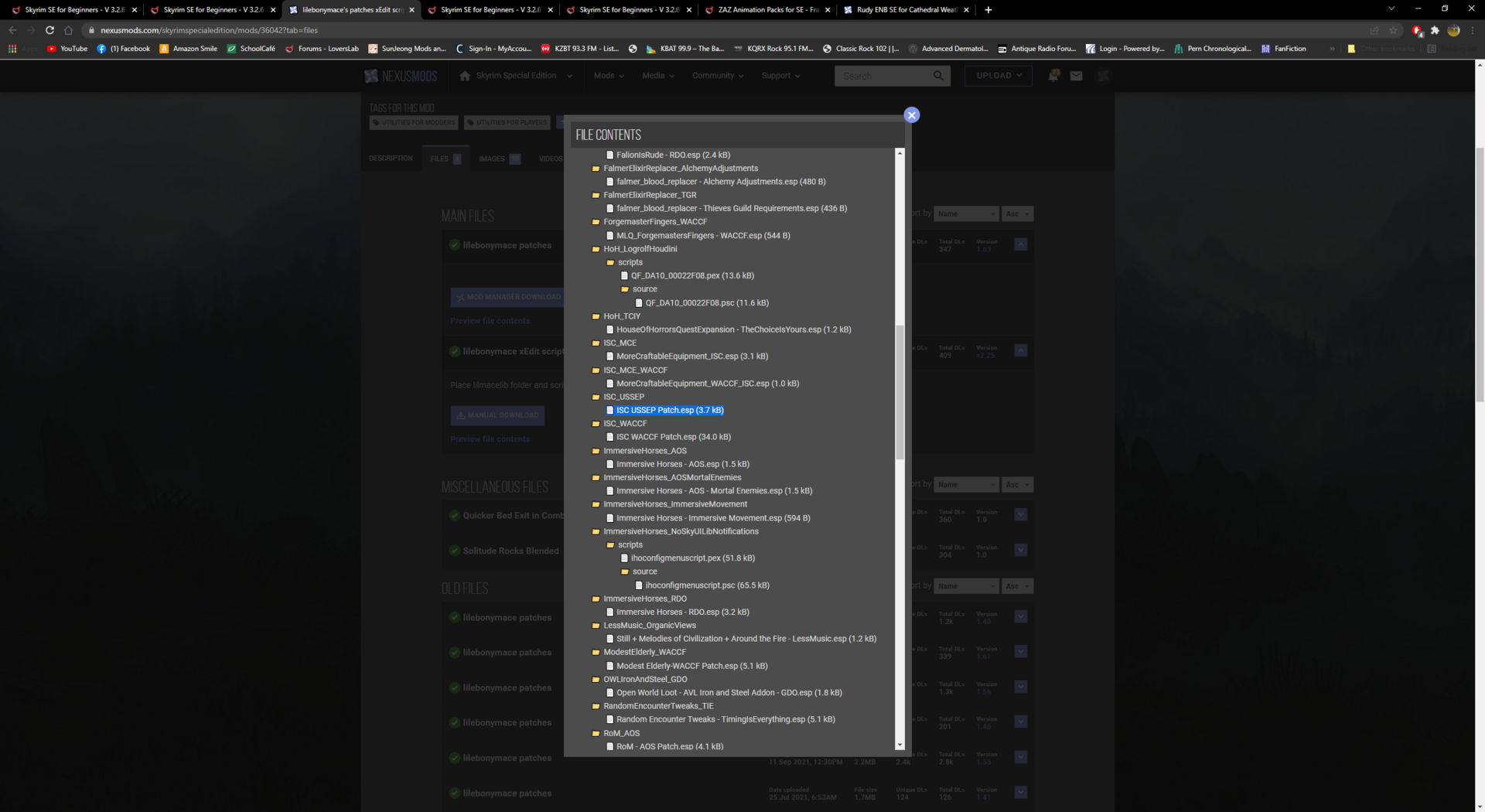Open the YouTube bookmark
This screenshot has height=812, width=1485.
67,49
